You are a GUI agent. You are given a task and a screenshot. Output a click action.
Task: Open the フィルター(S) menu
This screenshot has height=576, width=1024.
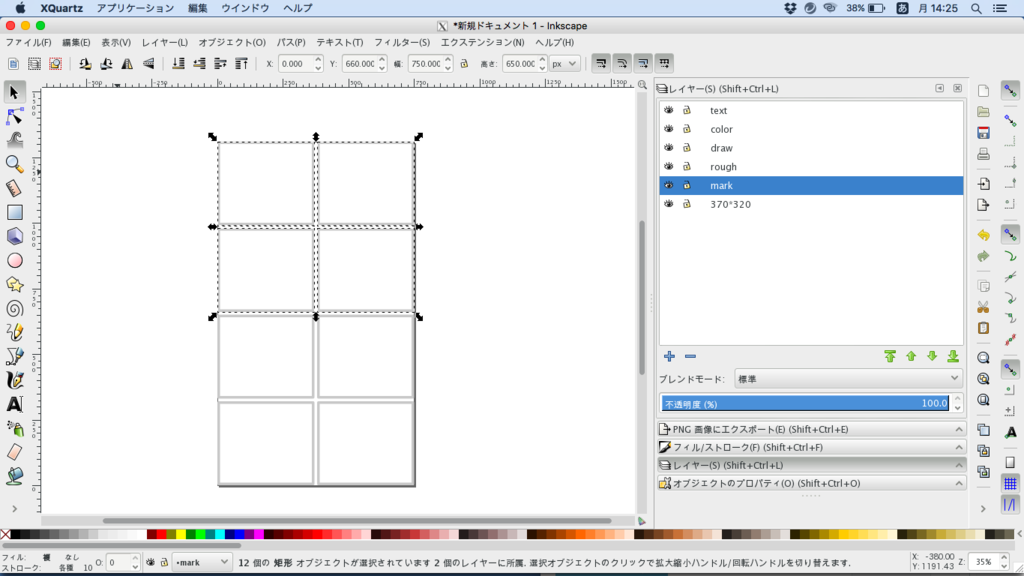click(x=402, y=42)
